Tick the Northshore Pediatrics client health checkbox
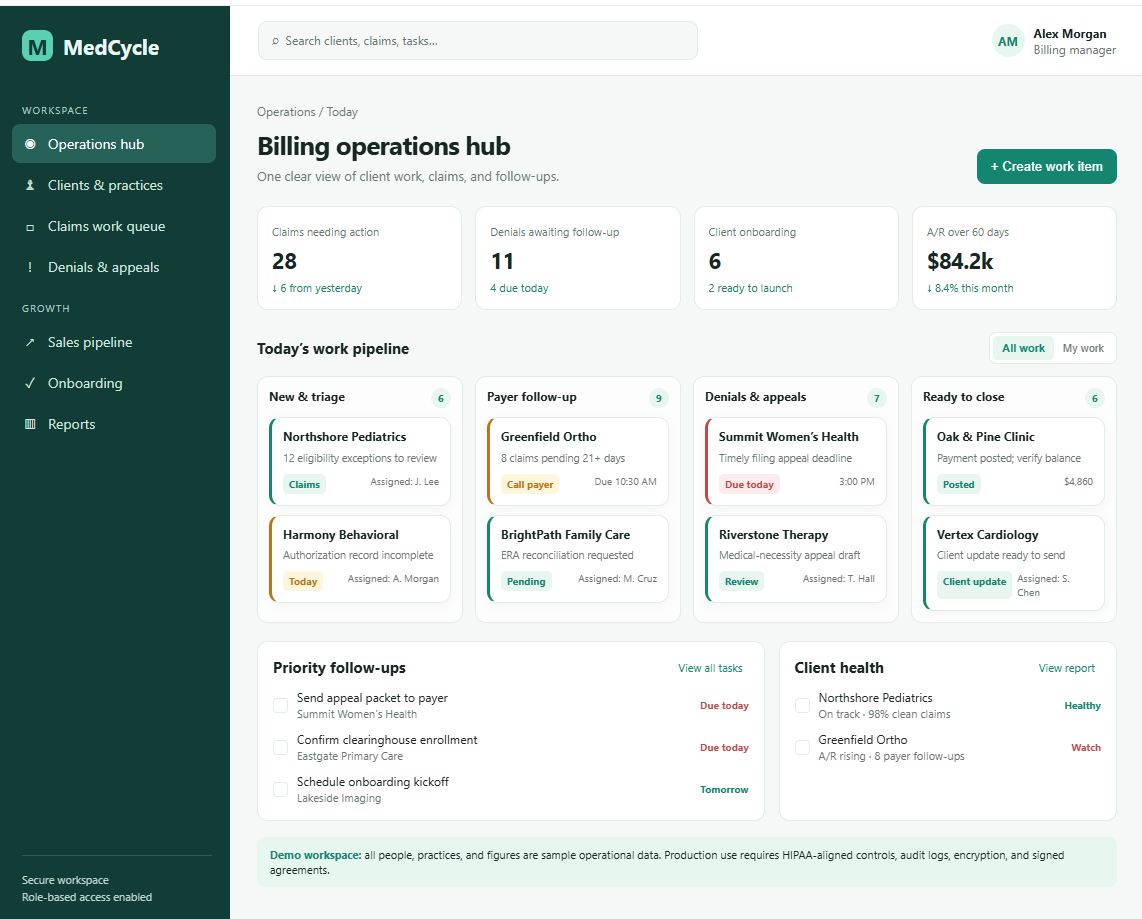The height and width of the screenshot is (919, 1142). pos(802,705)
